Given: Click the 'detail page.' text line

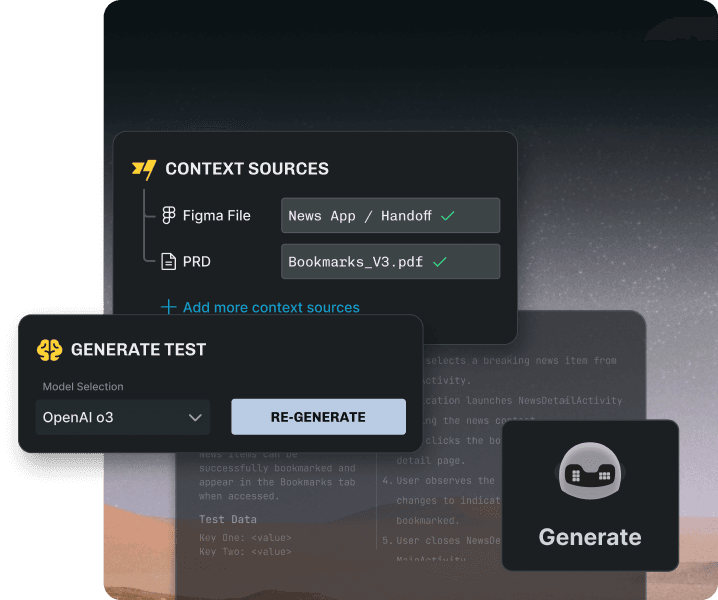Looking at the screenshot, I should coord(430,461).
